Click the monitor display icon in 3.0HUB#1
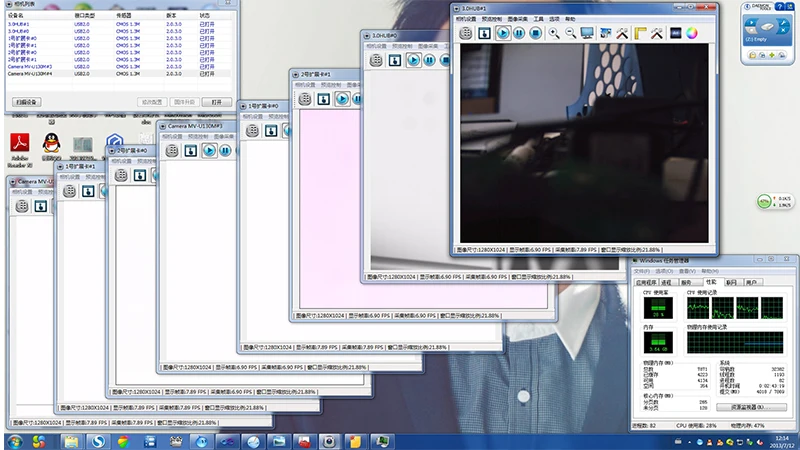The height and width of the screenshot is (450, 800). pos(587,33)
